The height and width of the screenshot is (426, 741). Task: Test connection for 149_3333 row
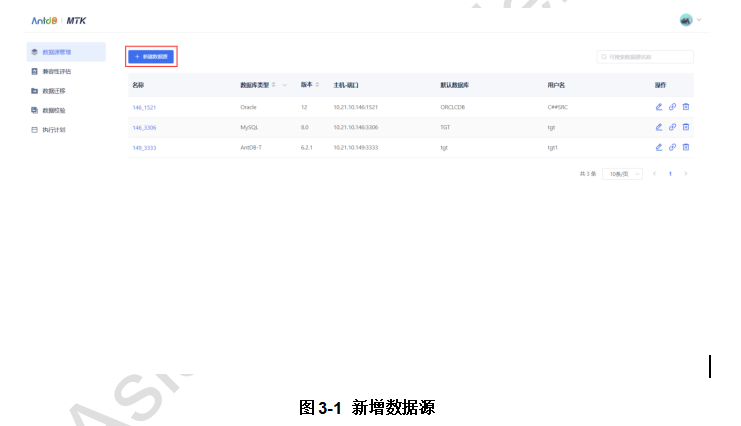(672, 147)
